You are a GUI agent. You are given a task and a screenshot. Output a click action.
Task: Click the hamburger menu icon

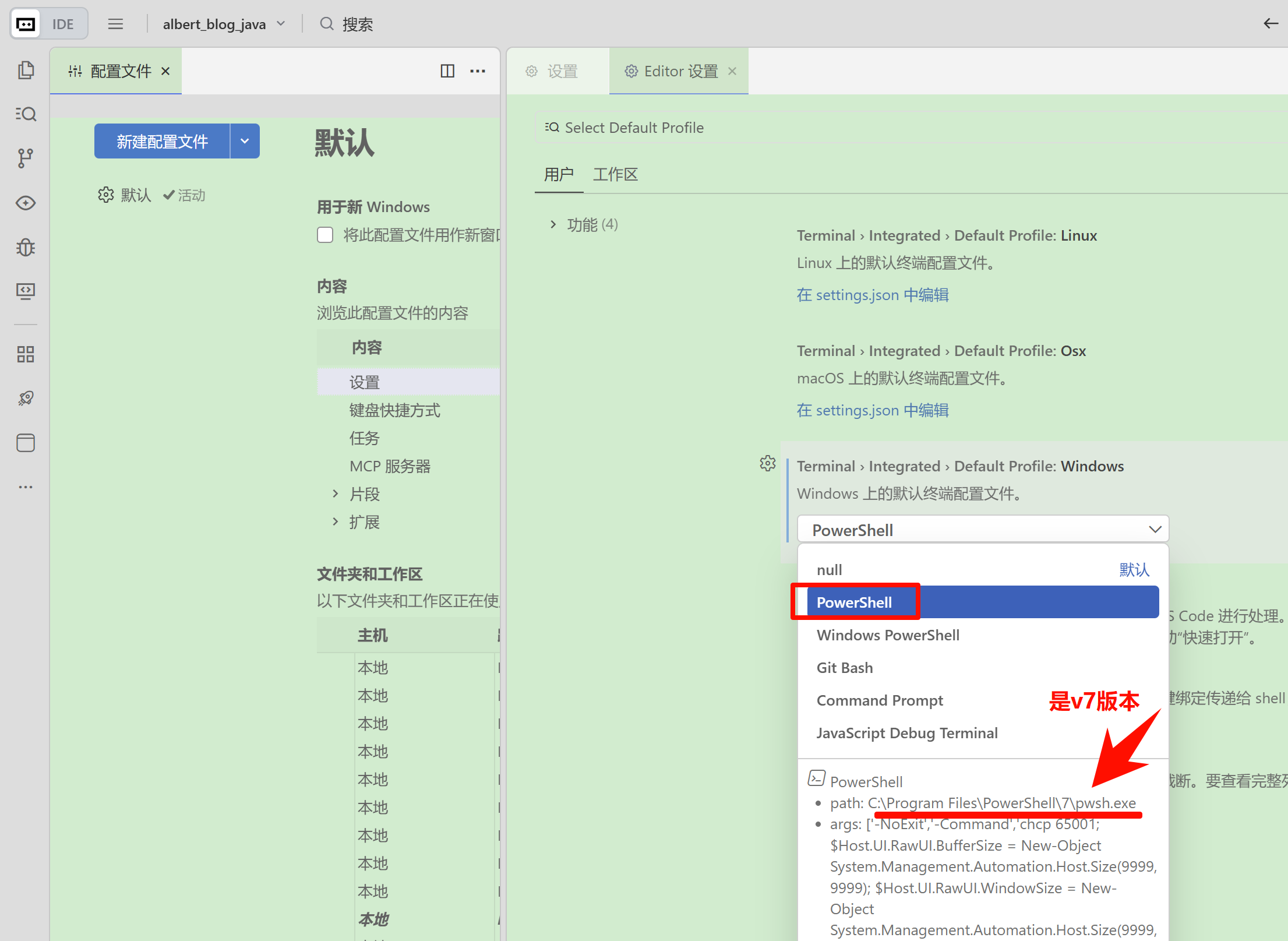click(115, 24)
